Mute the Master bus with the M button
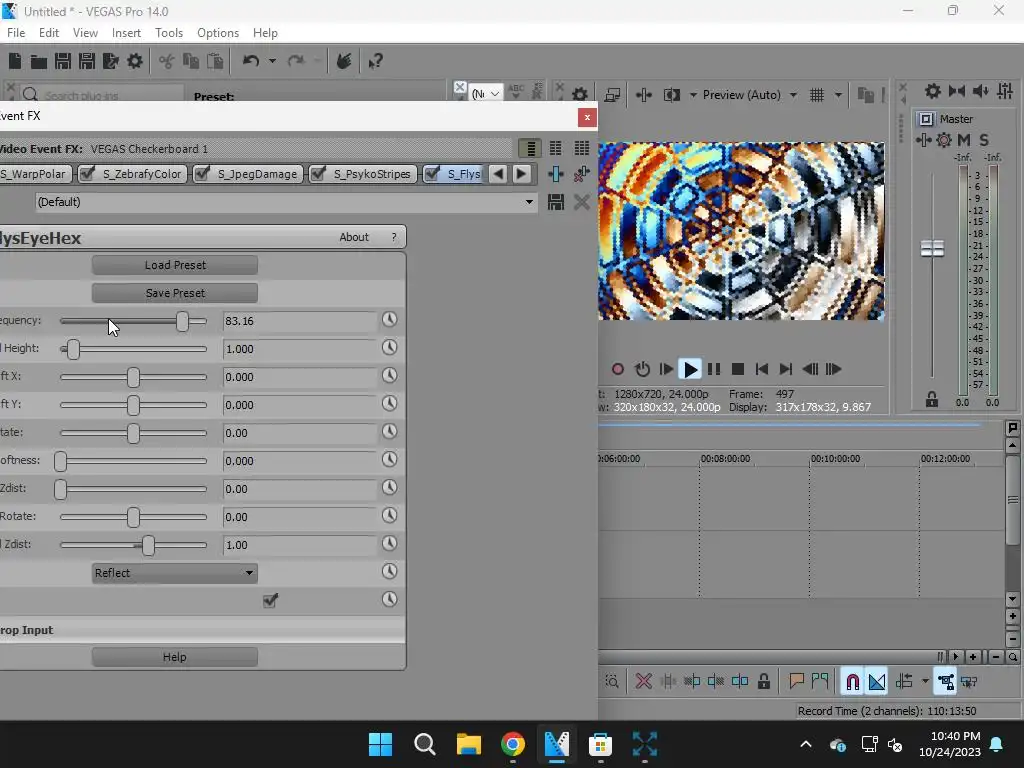Viewport: 1024px width, 768px height. (x=964, y=140)
